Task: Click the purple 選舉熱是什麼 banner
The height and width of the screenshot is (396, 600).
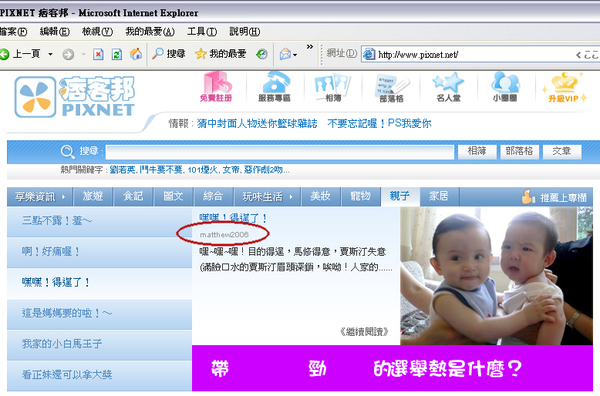Action: [392, 368]
